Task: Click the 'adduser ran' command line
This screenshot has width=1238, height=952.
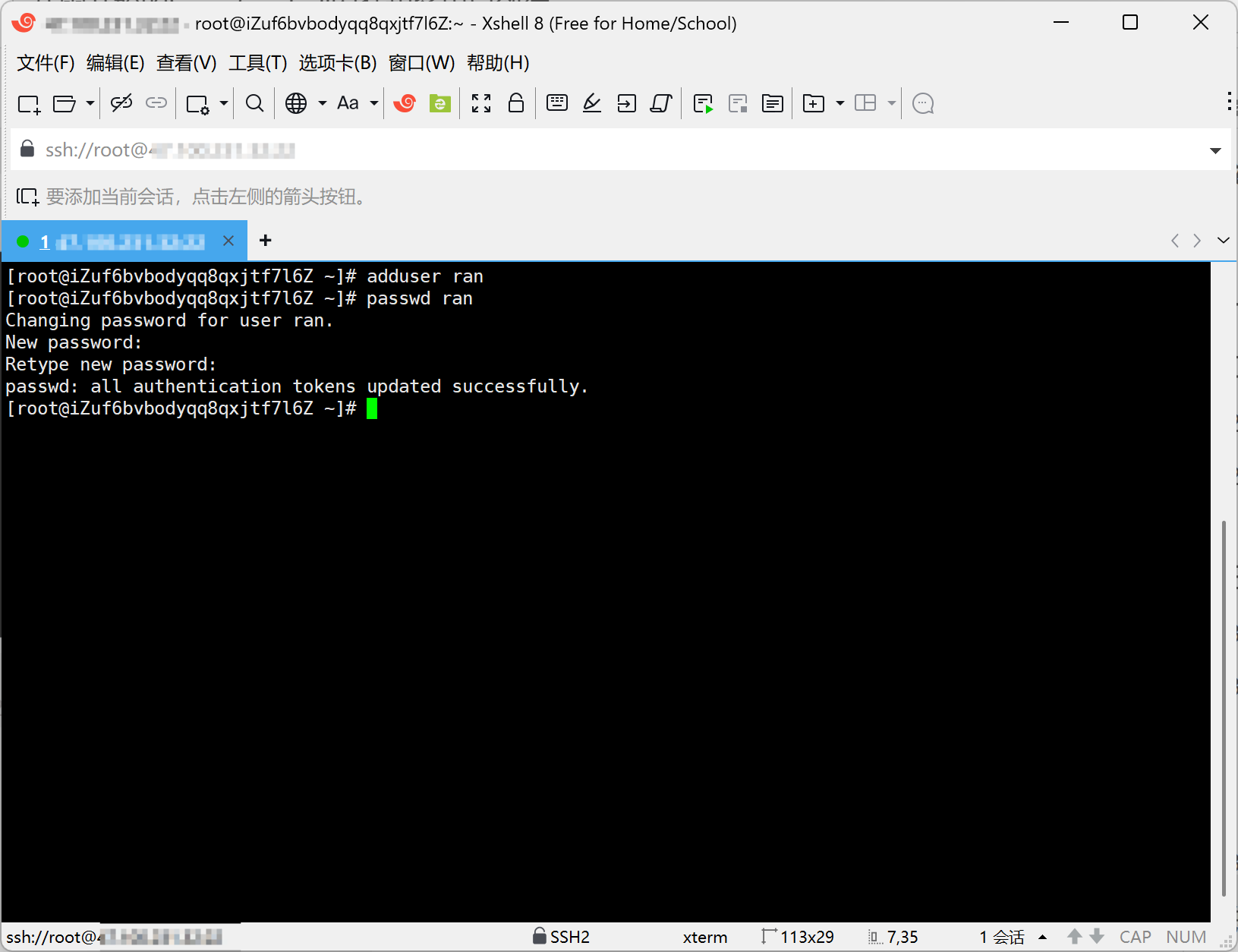Action: pyautogui.click(x=425, y=276)
